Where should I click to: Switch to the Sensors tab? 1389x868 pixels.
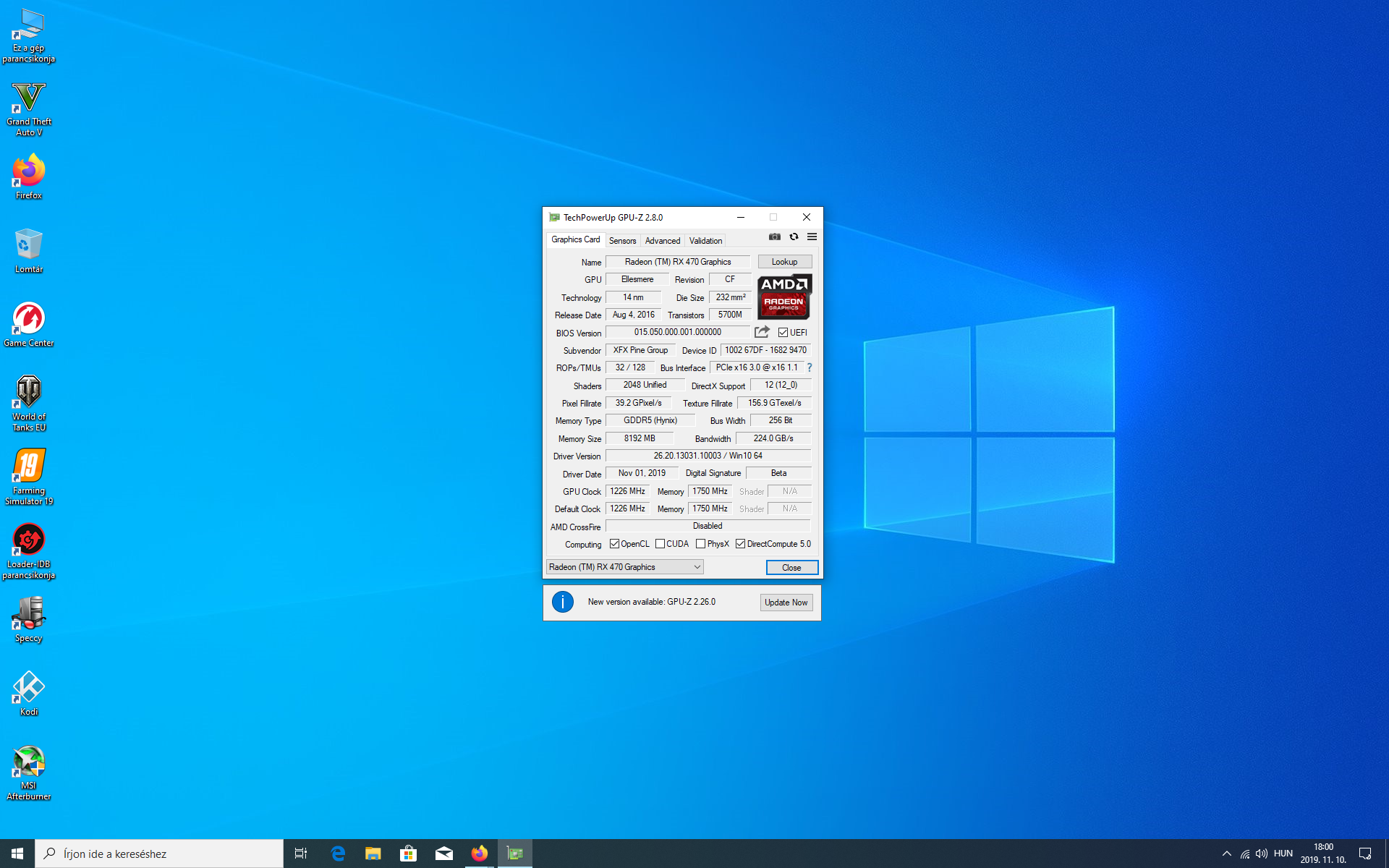coord(622,241)
